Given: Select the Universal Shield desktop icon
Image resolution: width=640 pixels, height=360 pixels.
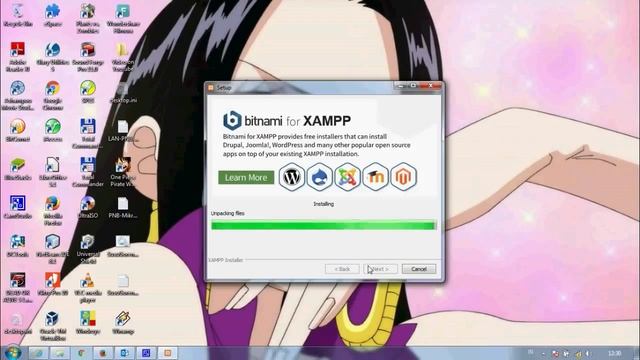Looking at the screenshot, I should click(x=88, y=249).
